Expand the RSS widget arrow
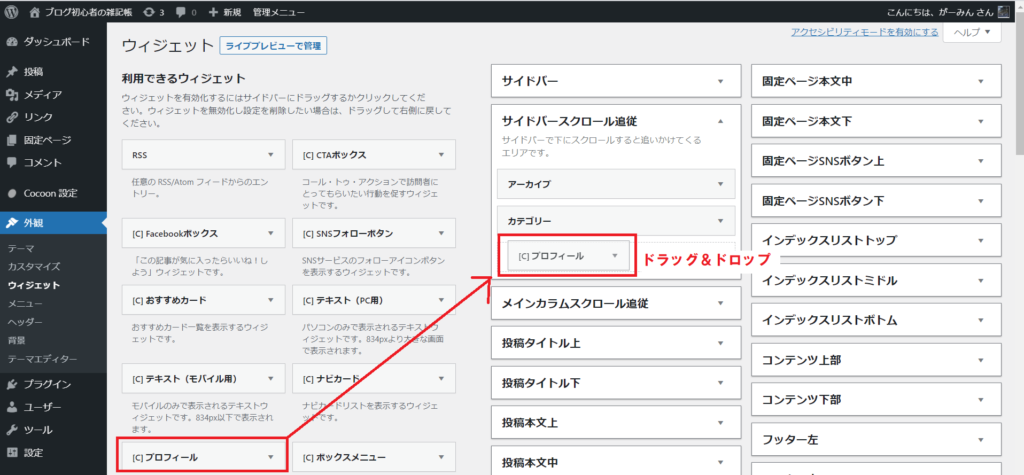 click(x=270, y=156)
